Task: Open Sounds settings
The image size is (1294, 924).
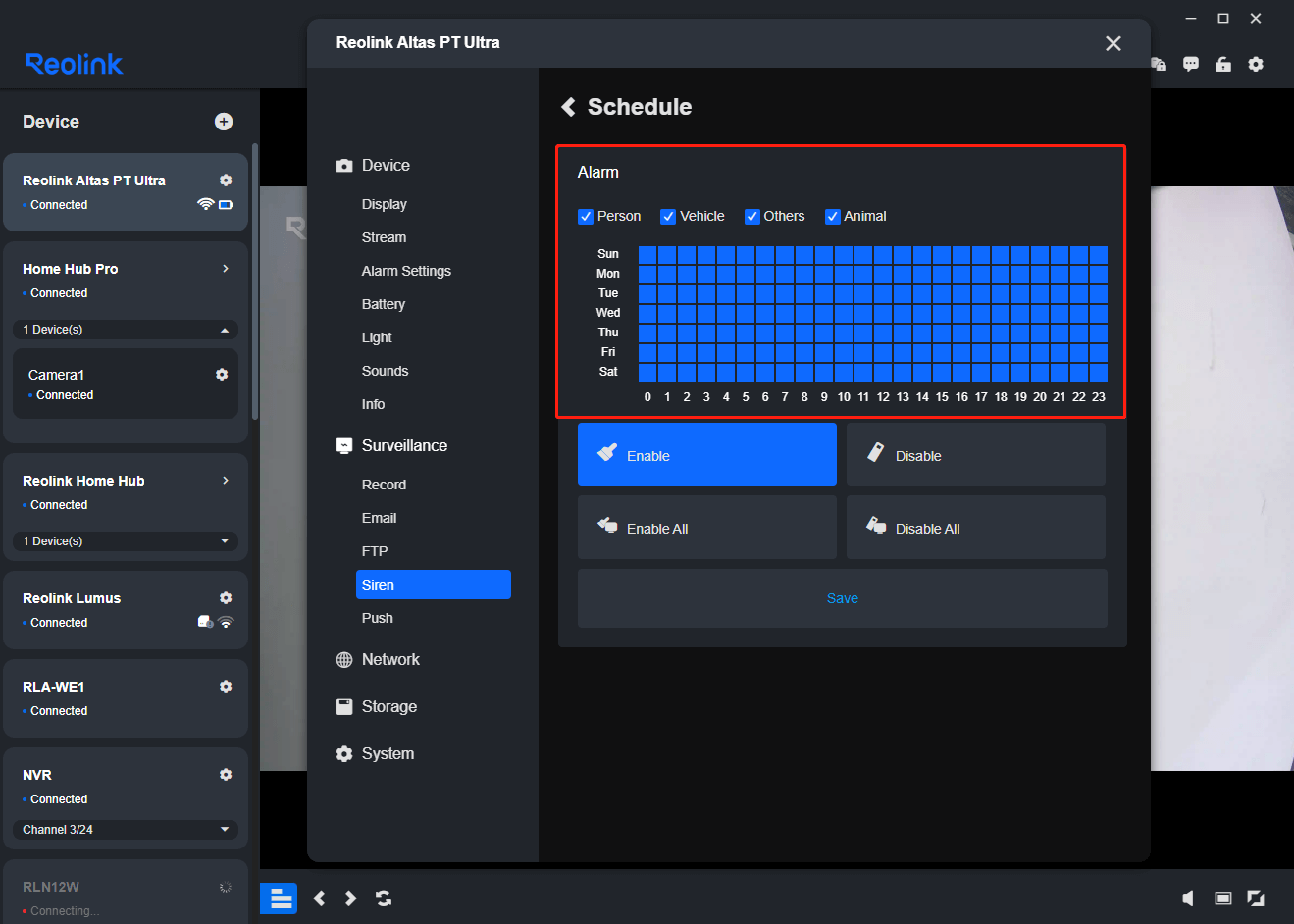Action: point(385,371)
